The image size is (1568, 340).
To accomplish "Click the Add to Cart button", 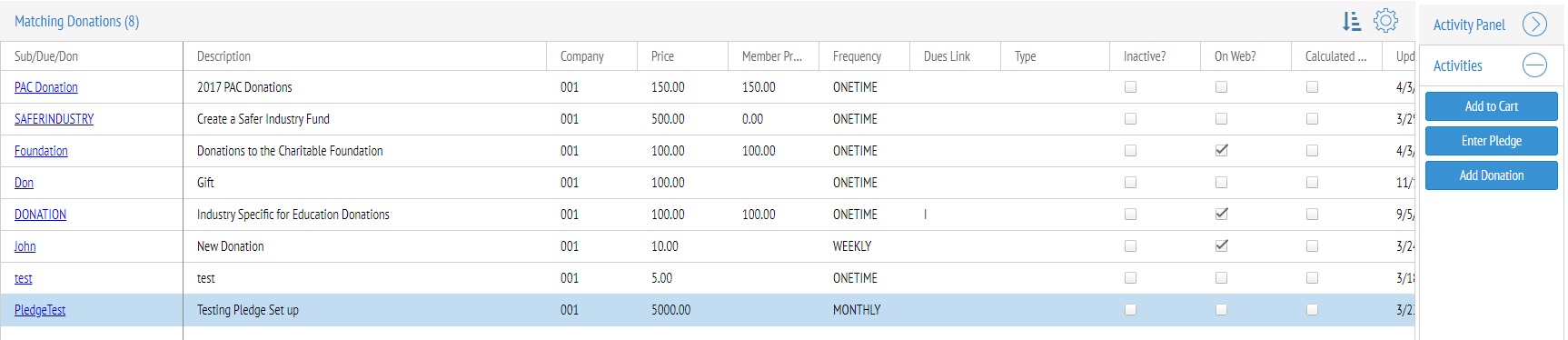I will [x=1491, y=106].
